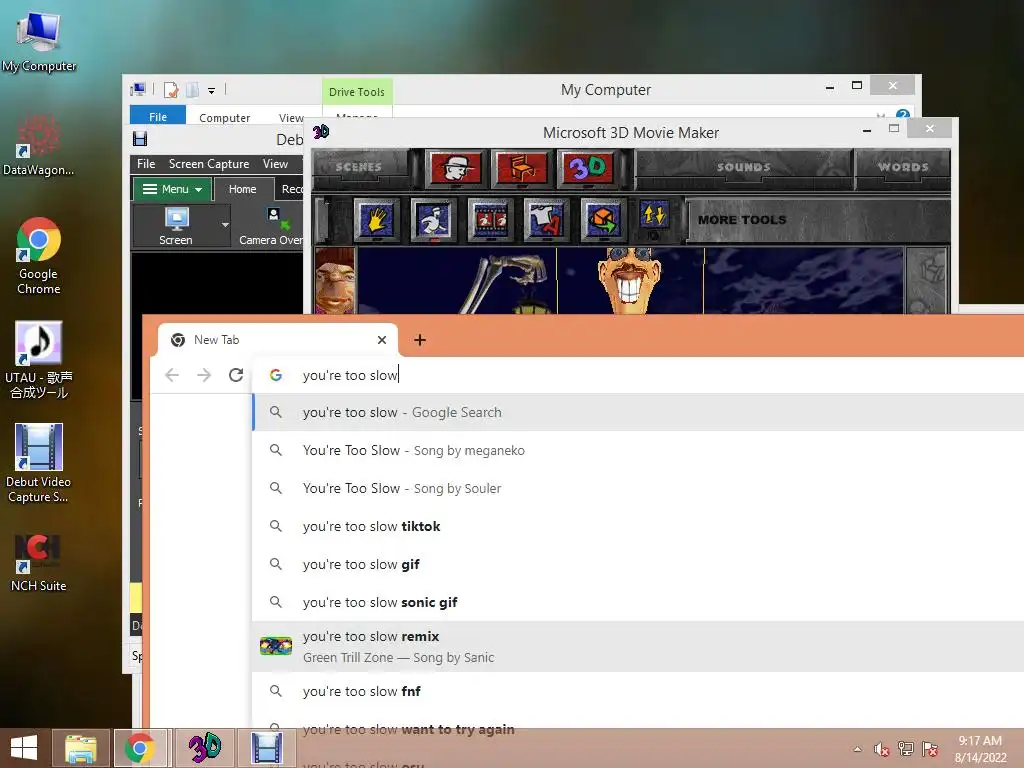
Task: Click Chrome's back arrow
Action: coord(172,375)
